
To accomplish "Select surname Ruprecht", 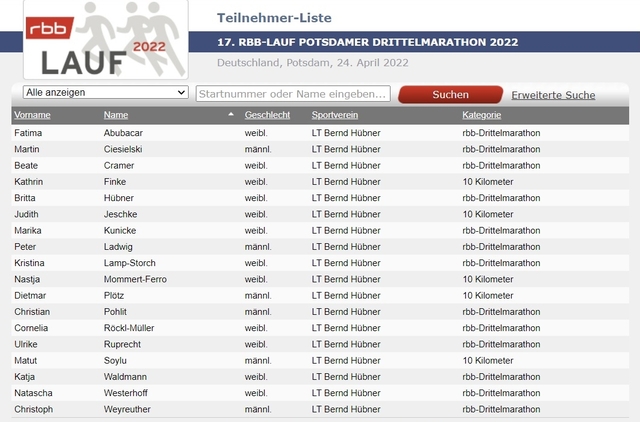I will [x=122, y=344].
